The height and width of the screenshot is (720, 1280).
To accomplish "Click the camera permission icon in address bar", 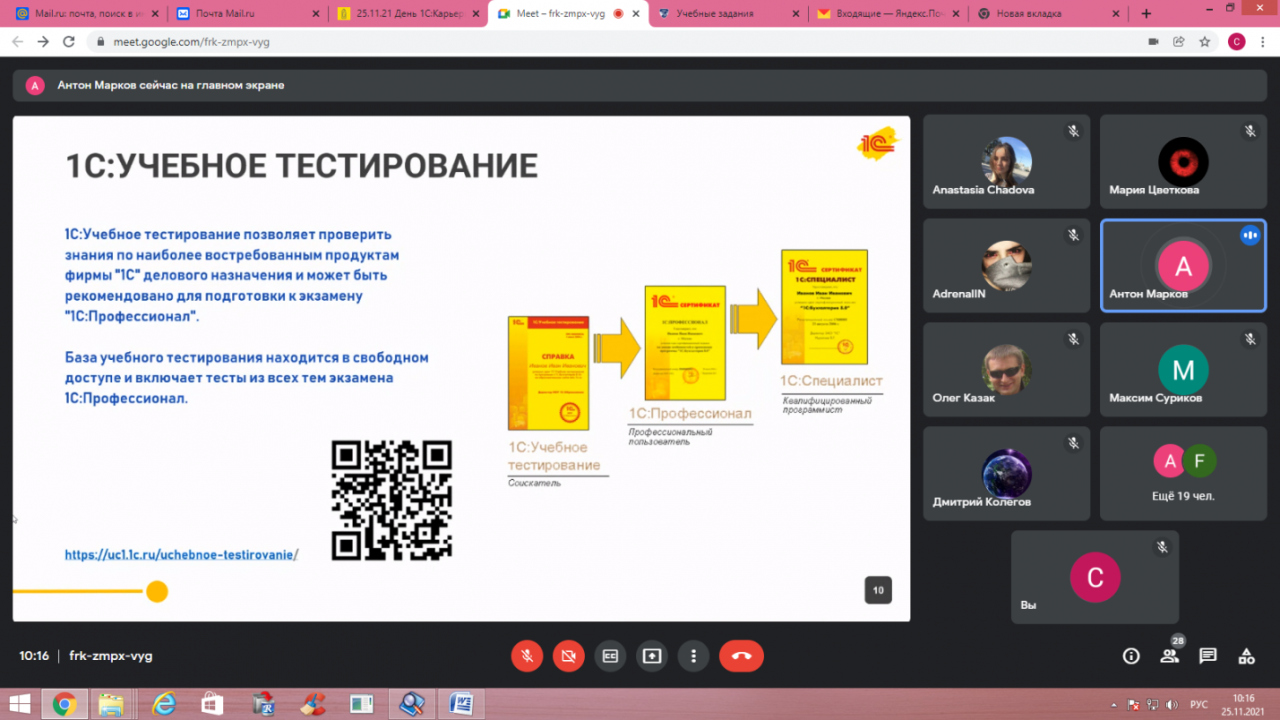I will (1153, 42).
